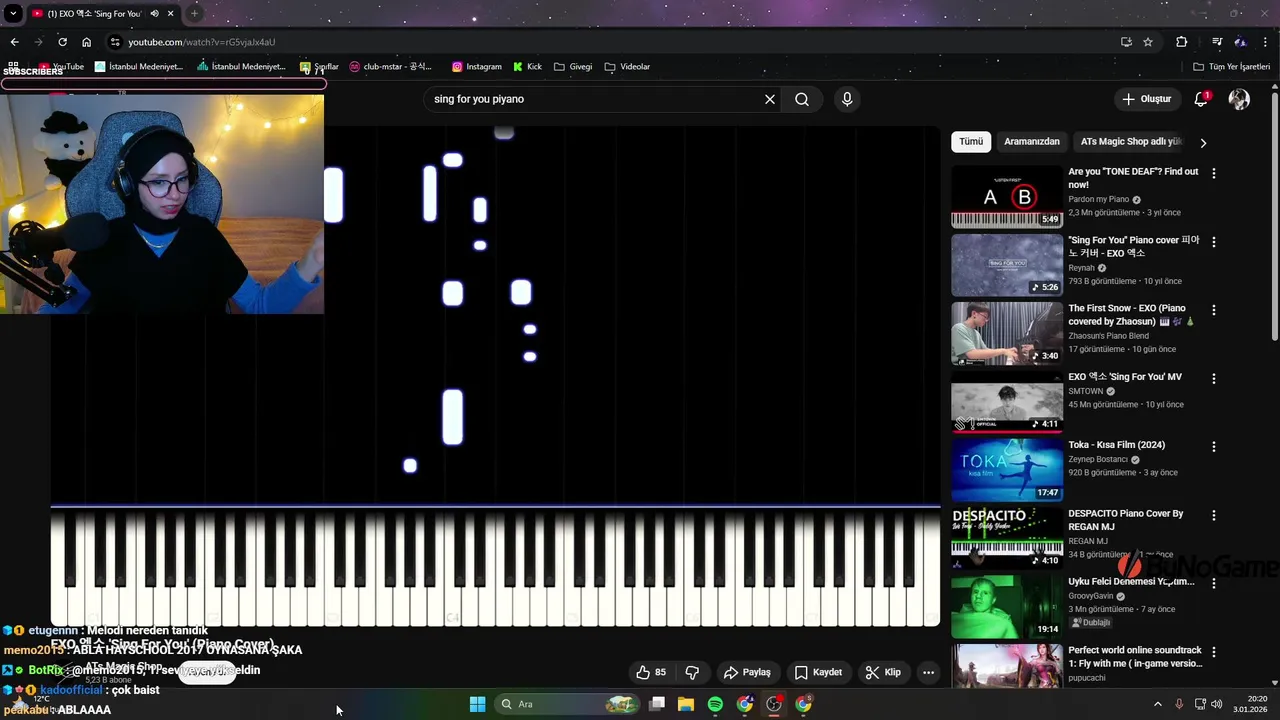Open "The First Snow" Zhaosun thumbnail
This screenshot has height=720, width=1280.
(1007, 333)
